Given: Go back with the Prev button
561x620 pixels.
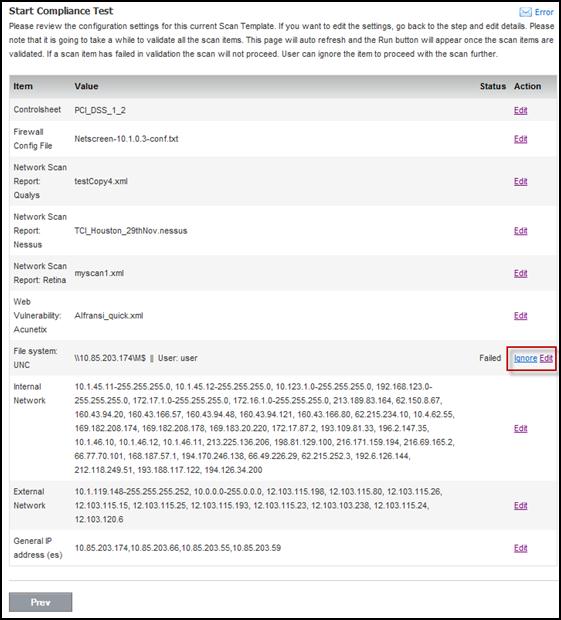Looking at the screenshot, I should 40,602.
